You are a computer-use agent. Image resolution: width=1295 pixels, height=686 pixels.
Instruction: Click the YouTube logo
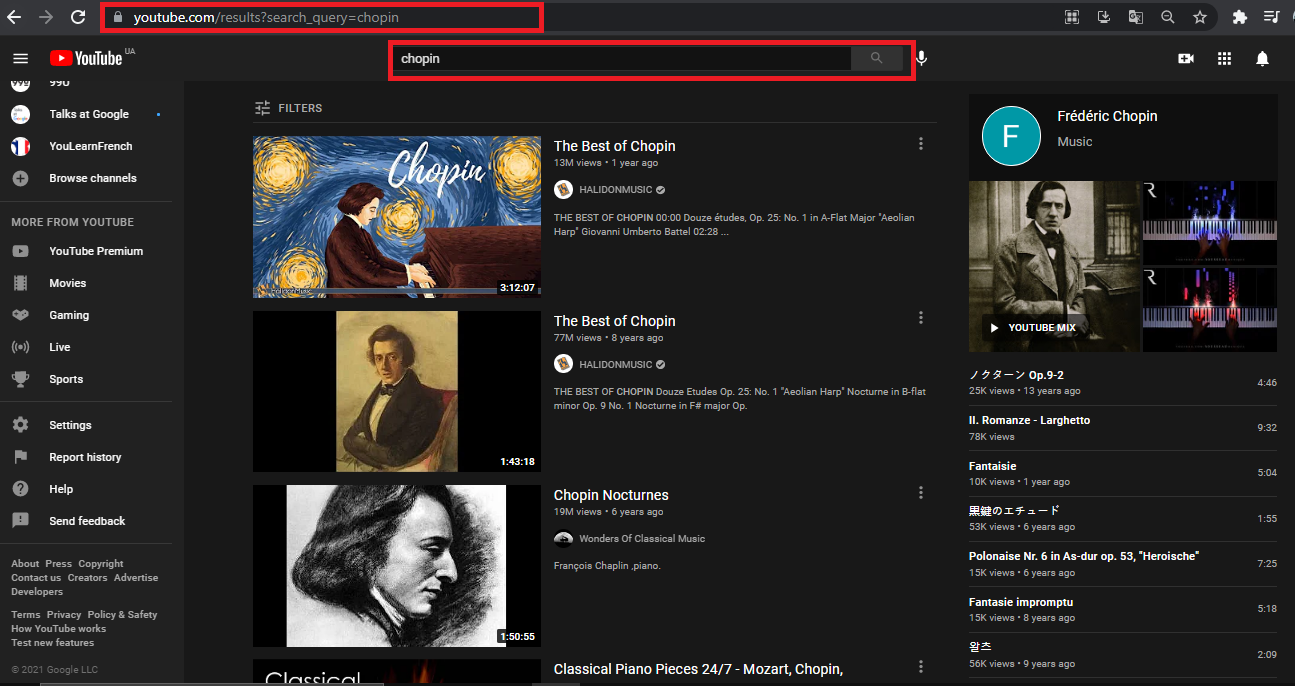tap(86, 58)
